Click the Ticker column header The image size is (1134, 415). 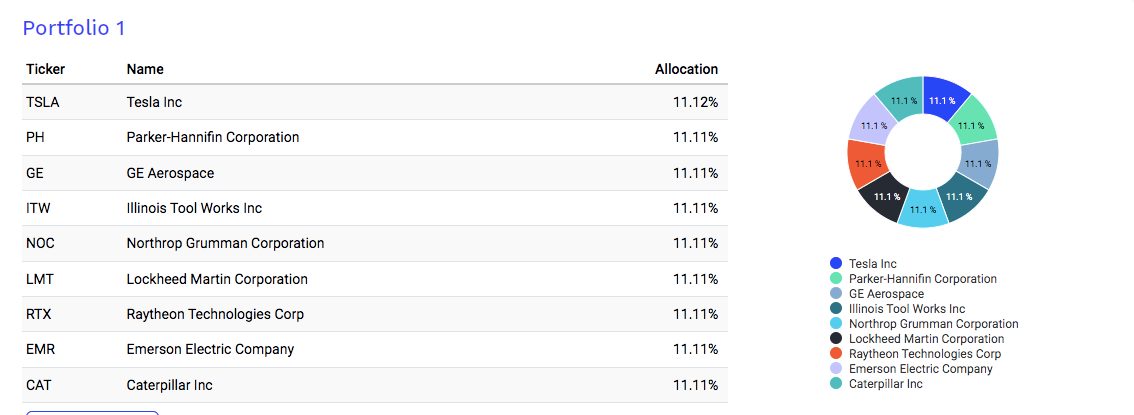[46, 69]
